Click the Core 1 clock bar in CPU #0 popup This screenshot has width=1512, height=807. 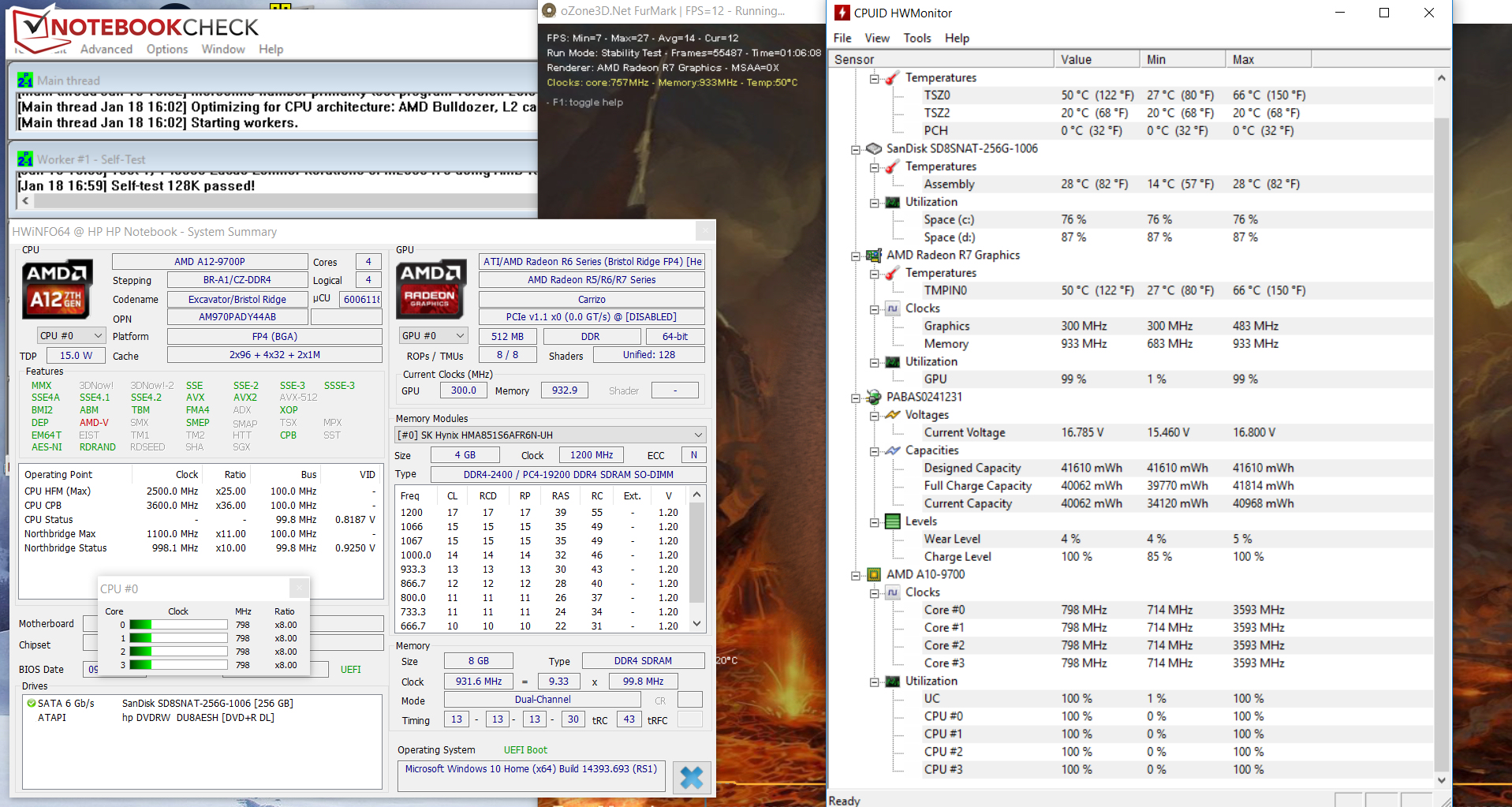[178, 638]
